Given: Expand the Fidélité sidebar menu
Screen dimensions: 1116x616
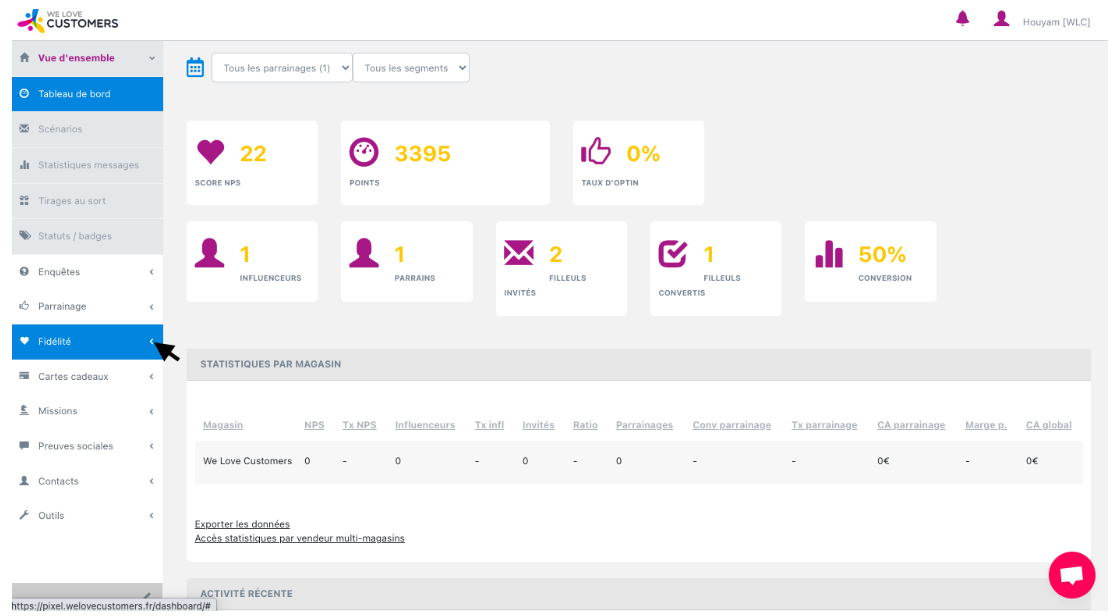Looking at the screenshot, I should pos(87,342).
